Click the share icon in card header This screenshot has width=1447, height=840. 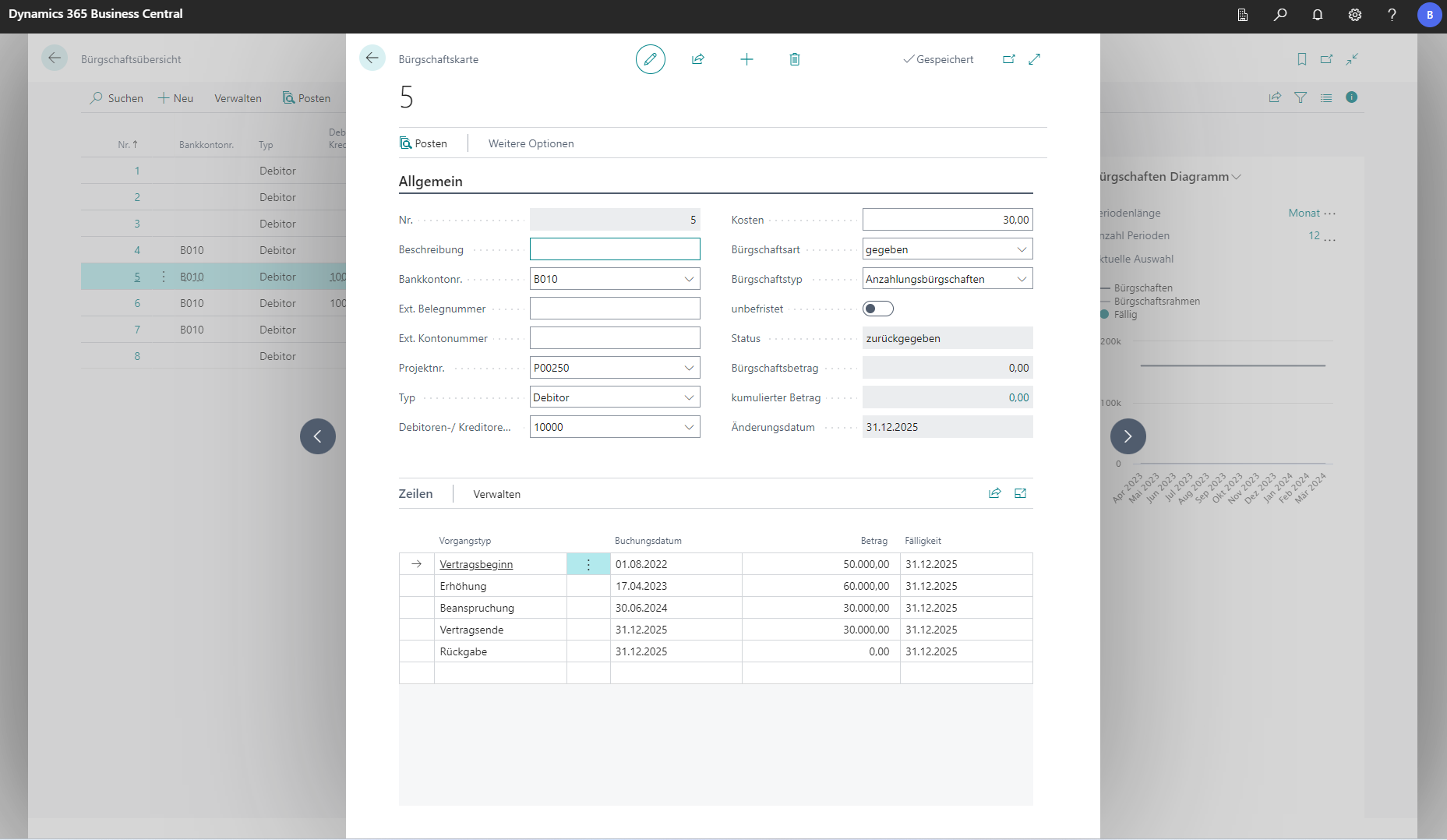click(698, 59)
